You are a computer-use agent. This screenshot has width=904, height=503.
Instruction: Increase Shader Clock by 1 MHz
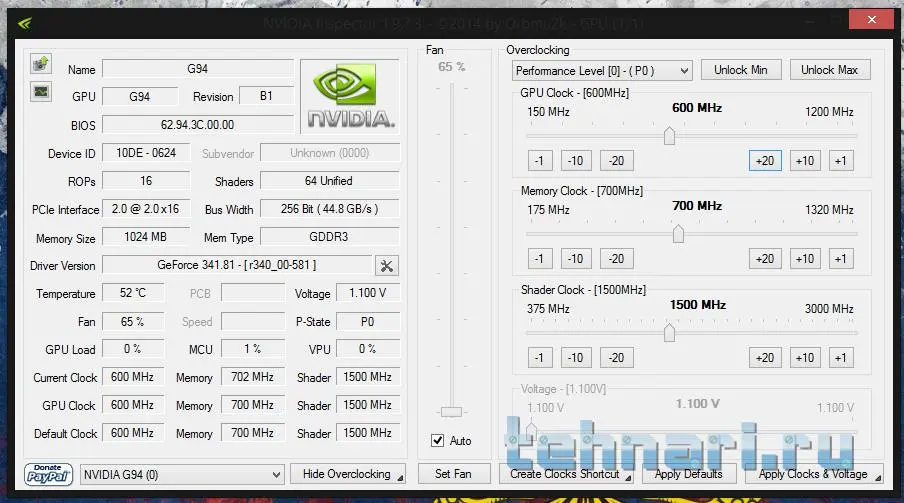click(841, 358)
